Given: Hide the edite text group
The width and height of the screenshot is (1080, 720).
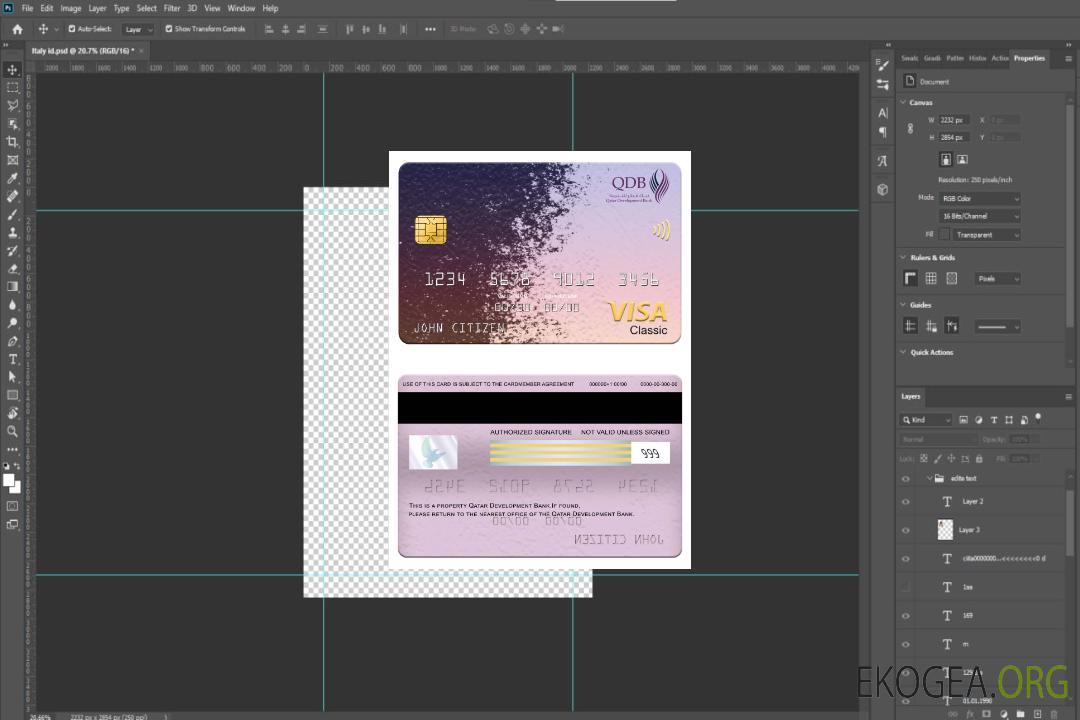Looking at the screenshot, I should pyautogui.click(x=906, y=478).
